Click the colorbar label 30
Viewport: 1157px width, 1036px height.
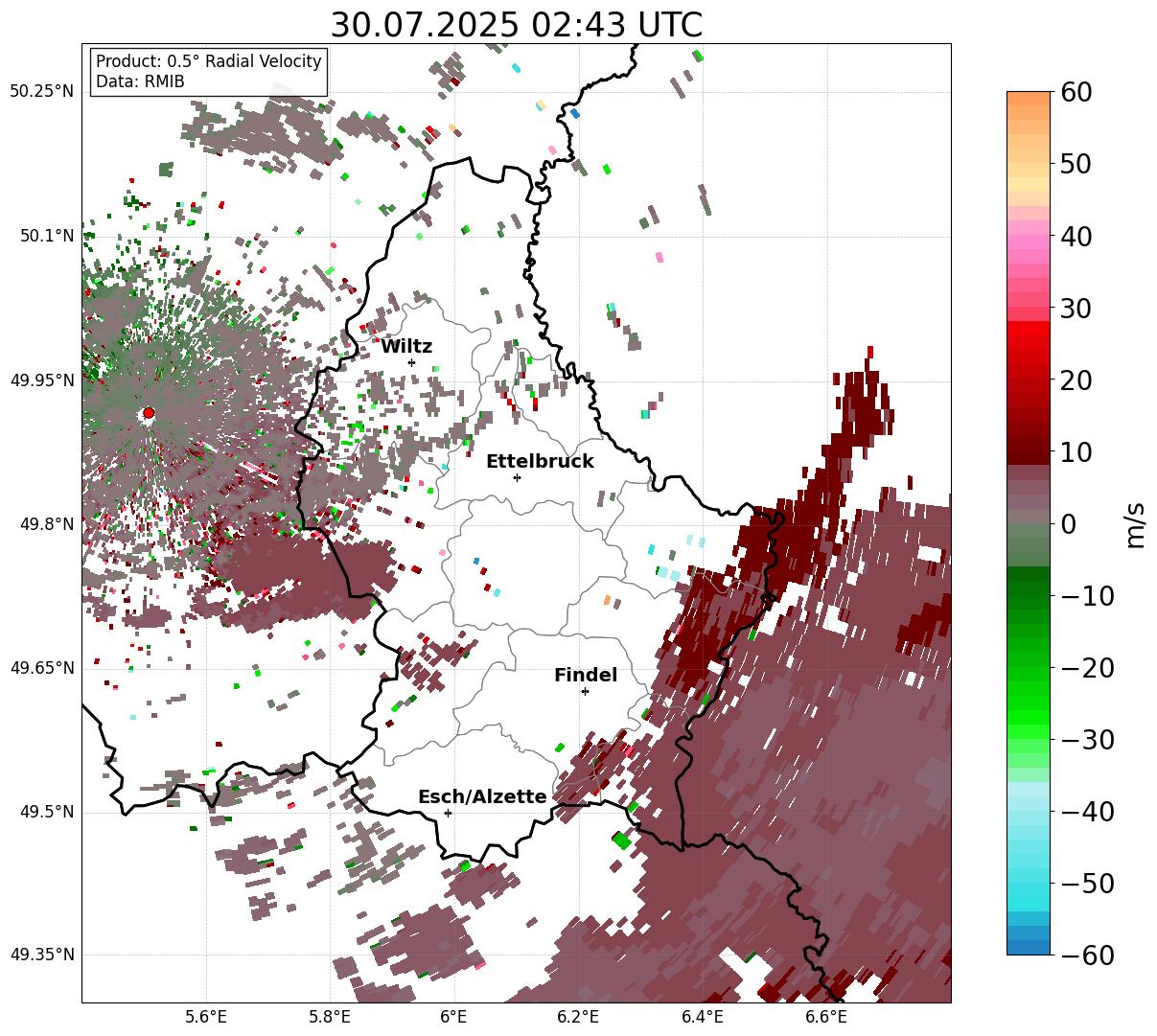coord(1078,308)
